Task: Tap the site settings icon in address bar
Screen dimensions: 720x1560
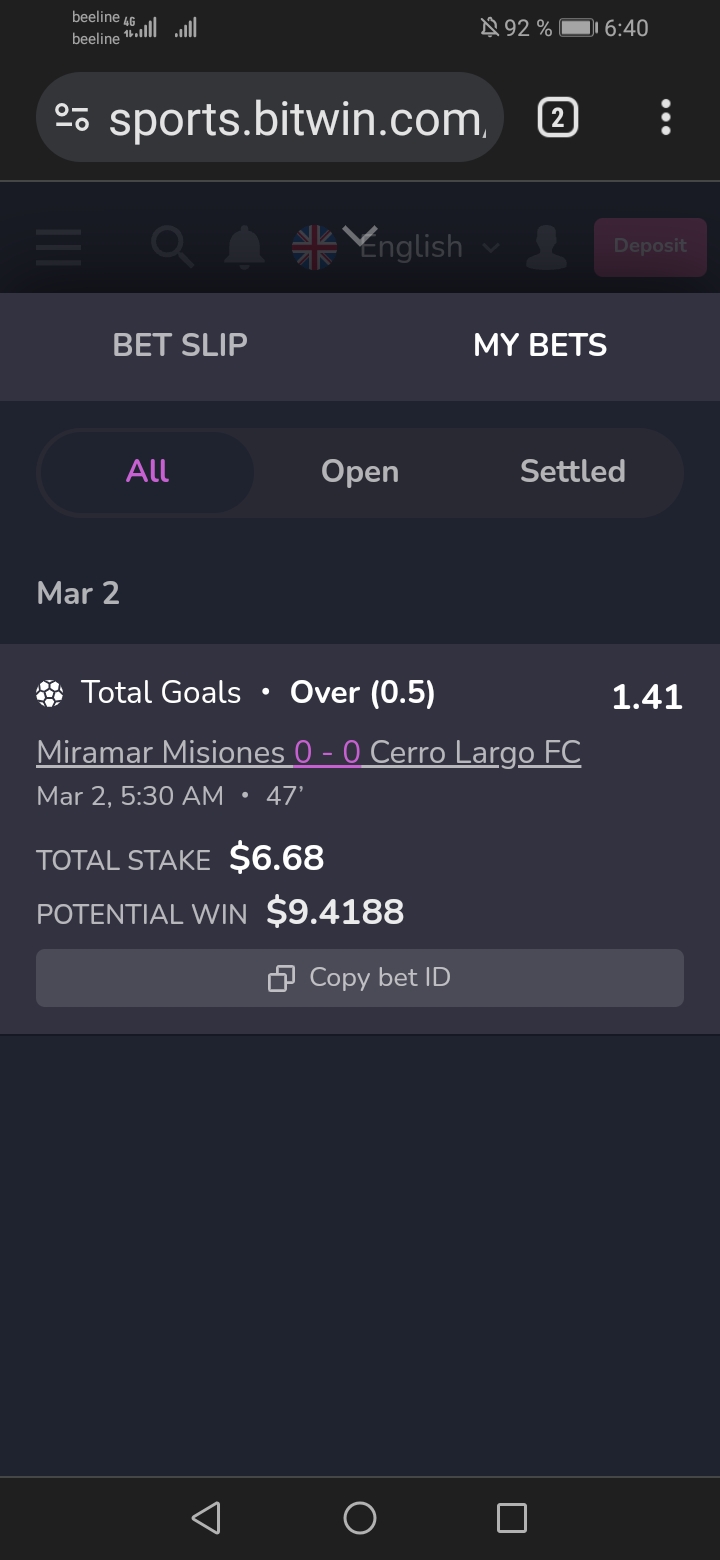Action: (x=72, y=118)
